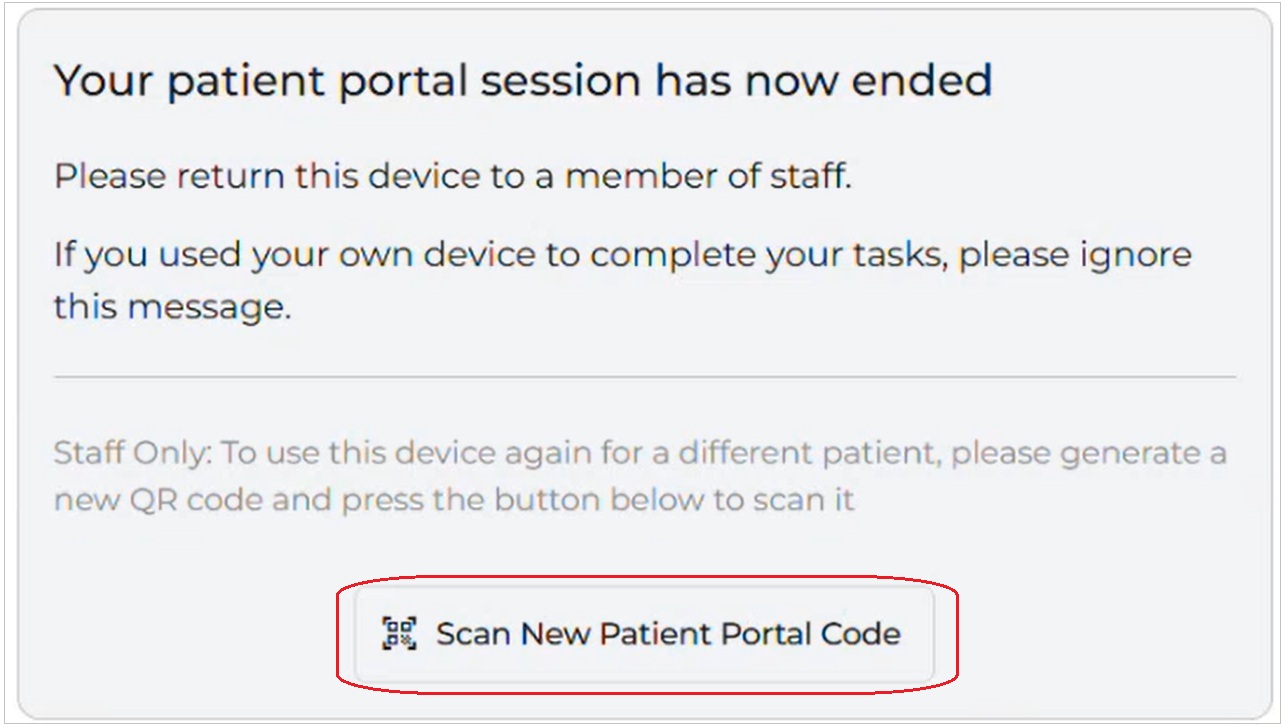Click the paragraph about using your own device

click(x=620, y=278)
